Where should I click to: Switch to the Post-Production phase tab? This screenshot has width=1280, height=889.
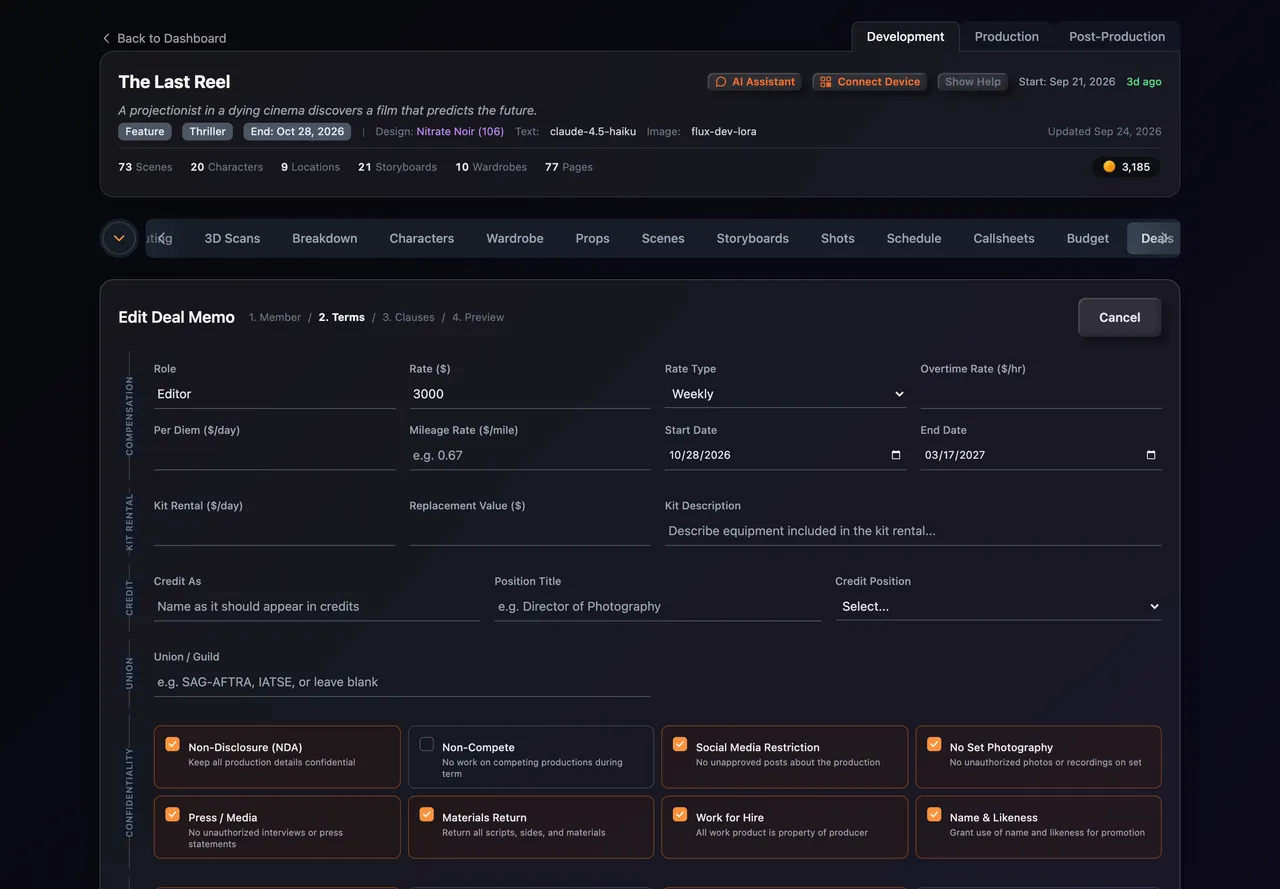[x=1117, y=37]
